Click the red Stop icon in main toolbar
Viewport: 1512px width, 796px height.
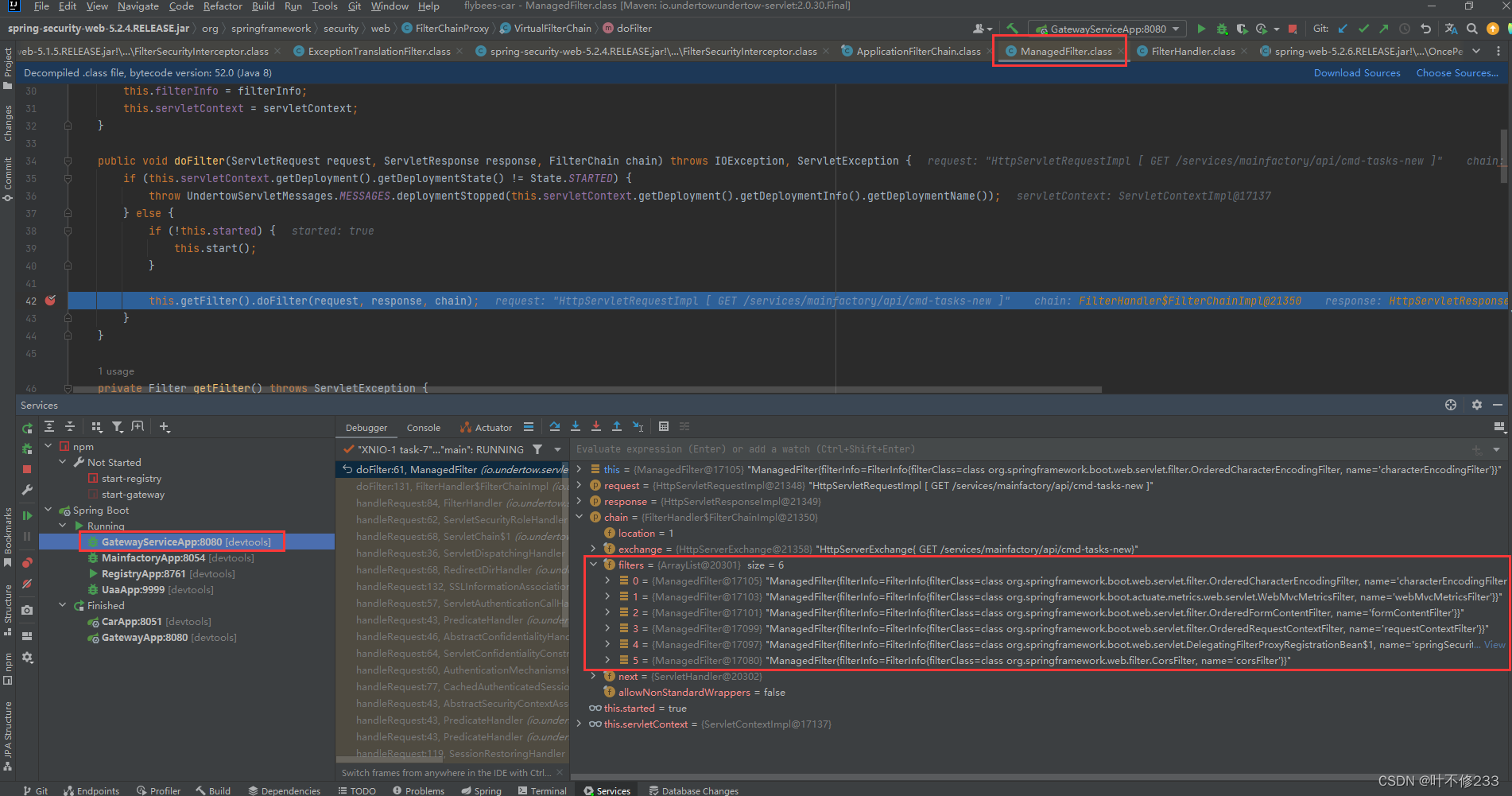tap(1293, 29)
